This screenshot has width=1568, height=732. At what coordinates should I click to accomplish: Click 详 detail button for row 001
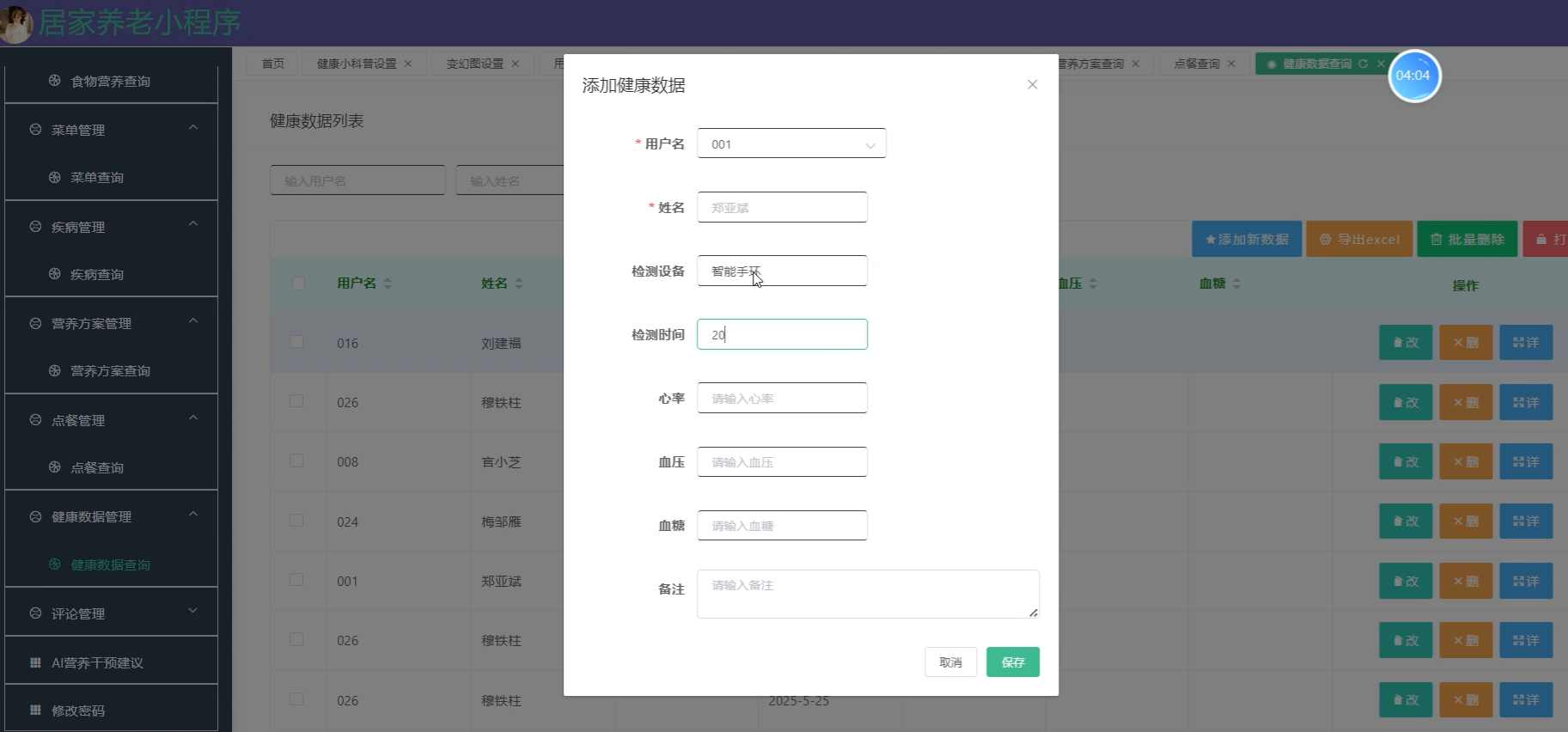coord(1526,581)
